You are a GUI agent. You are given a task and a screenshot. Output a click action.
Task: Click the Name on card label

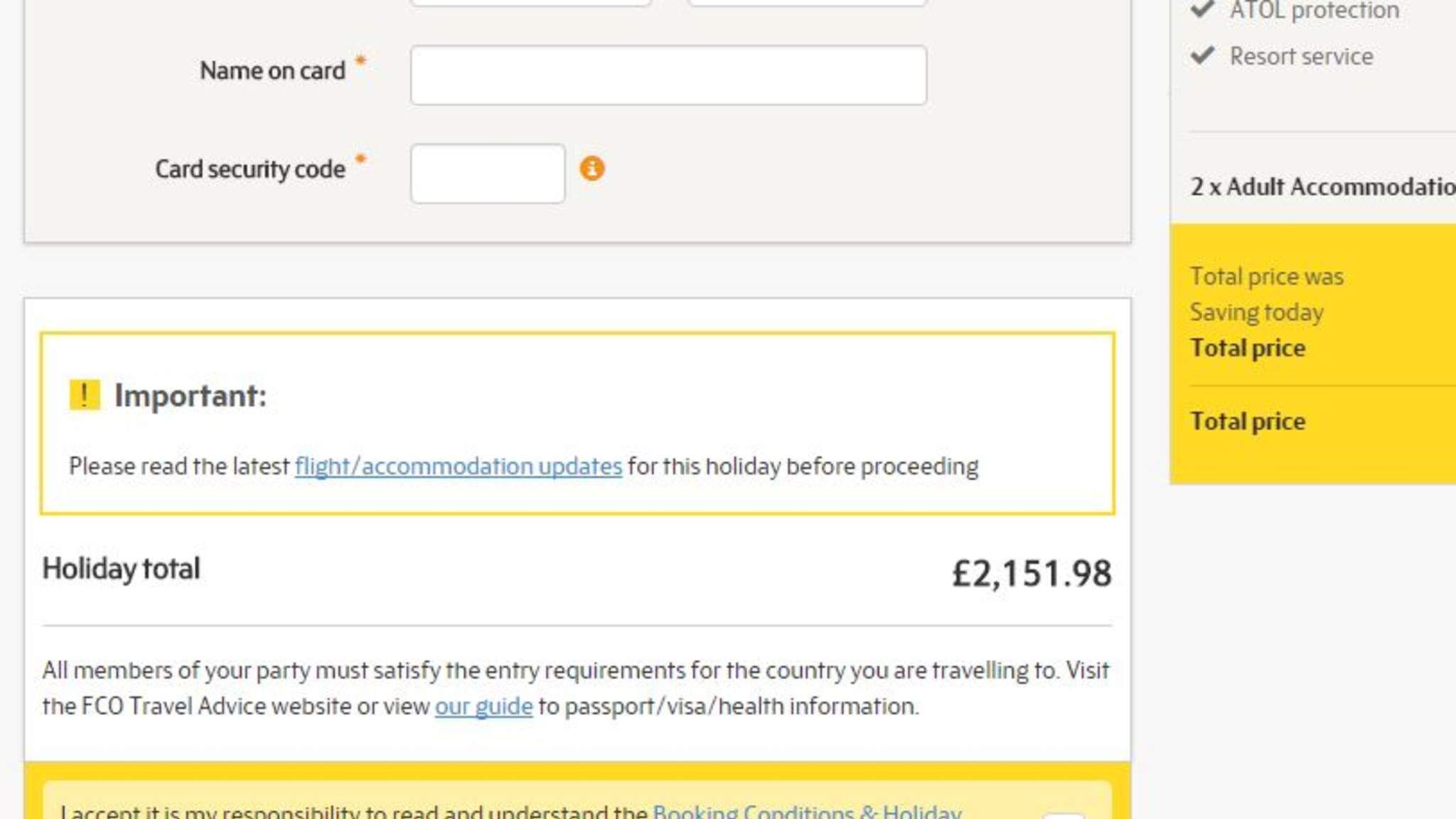tap(272, 70)
